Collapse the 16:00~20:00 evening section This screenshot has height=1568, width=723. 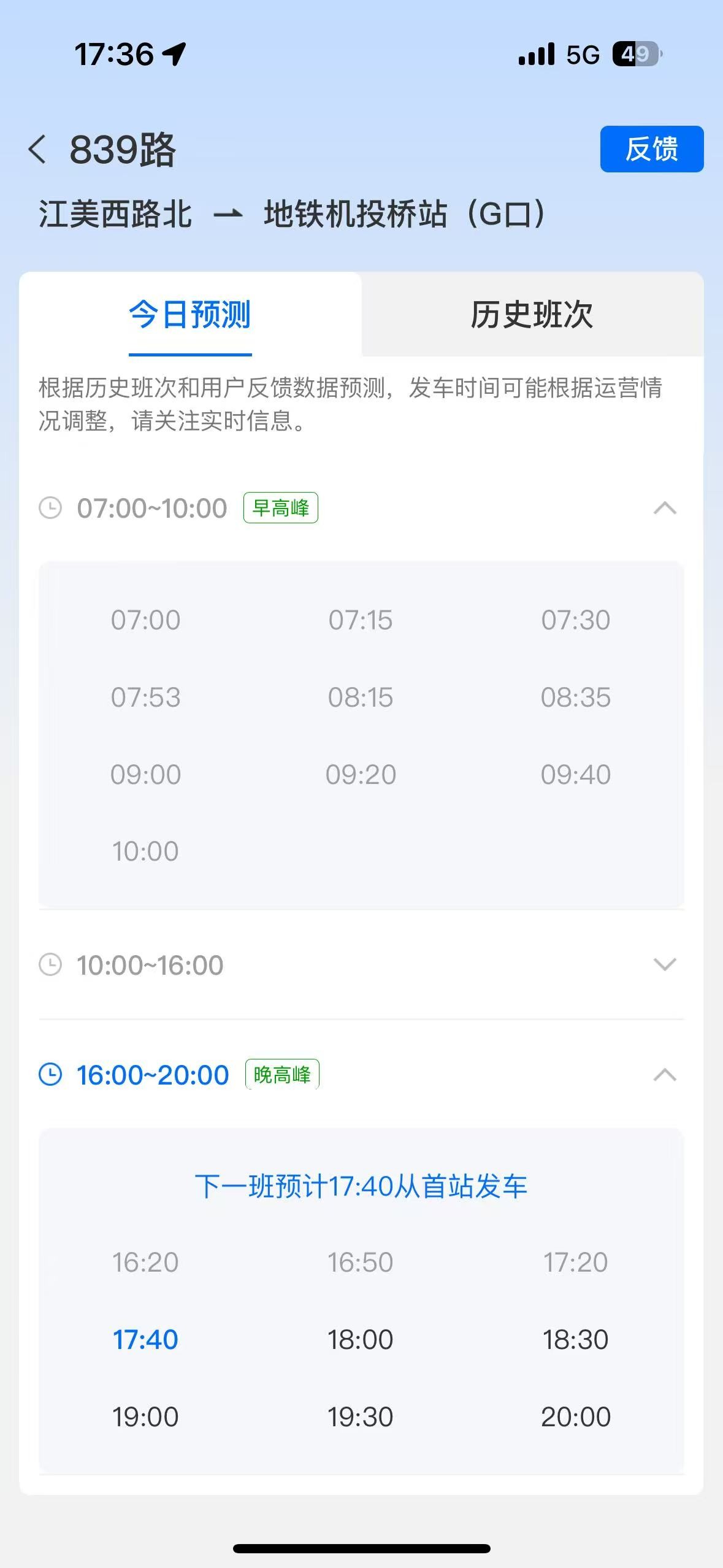(665, 1075)
